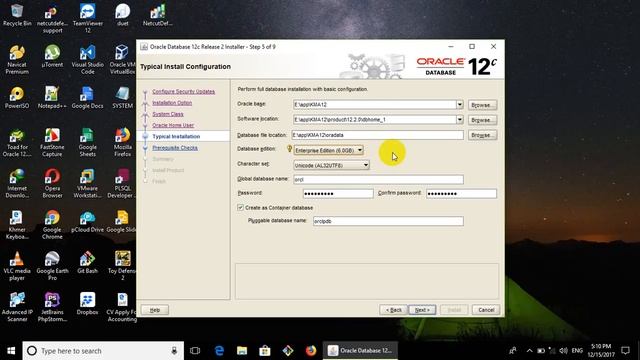Viewport: 640px width, 360px height.
Task: Click the Next button
Action: click(x=422, y=310)
